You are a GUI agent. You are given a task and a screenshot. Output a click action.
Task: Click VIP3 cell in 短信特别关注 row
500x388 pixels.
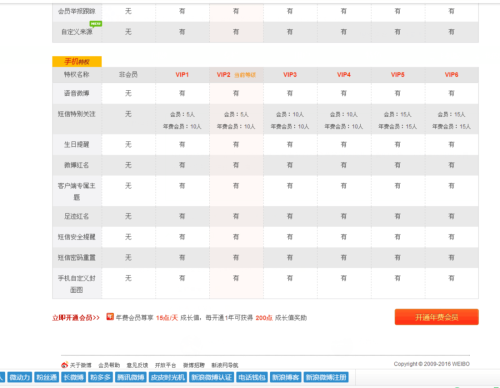[290, 120]
